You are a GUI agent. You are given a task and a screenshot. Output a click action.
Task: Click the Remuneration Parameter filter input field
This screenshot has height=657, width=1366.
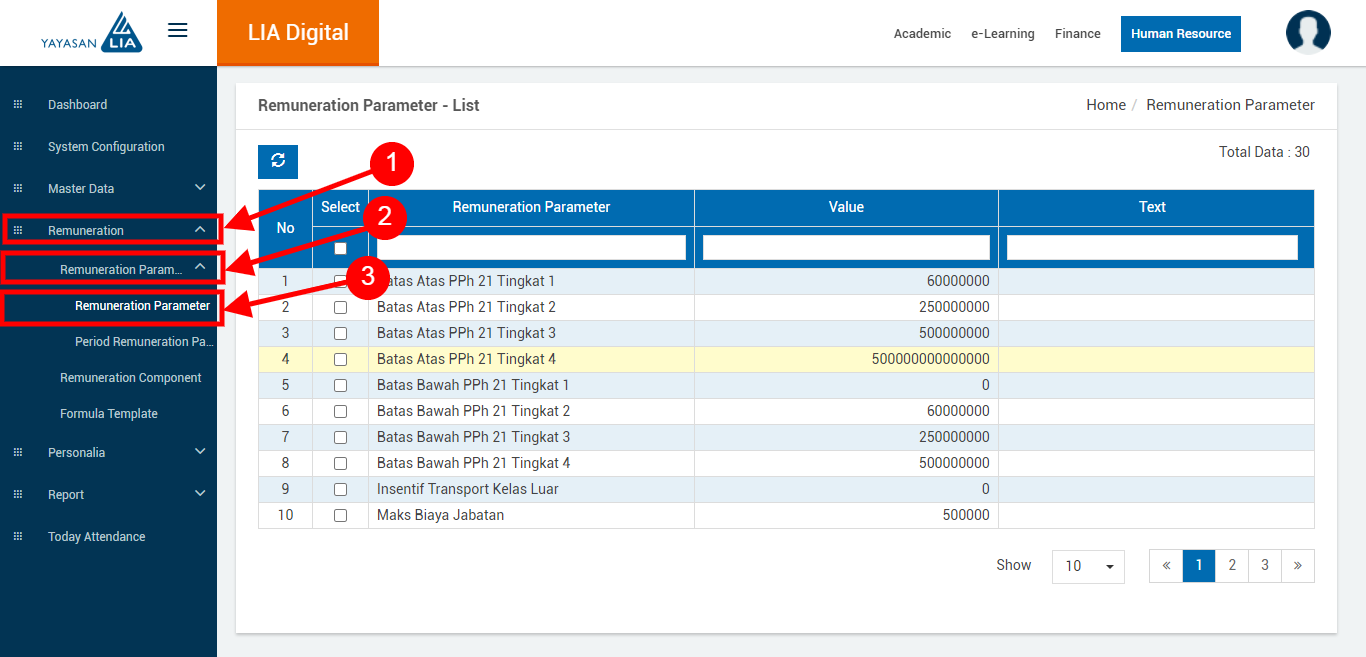click(531, 247)
